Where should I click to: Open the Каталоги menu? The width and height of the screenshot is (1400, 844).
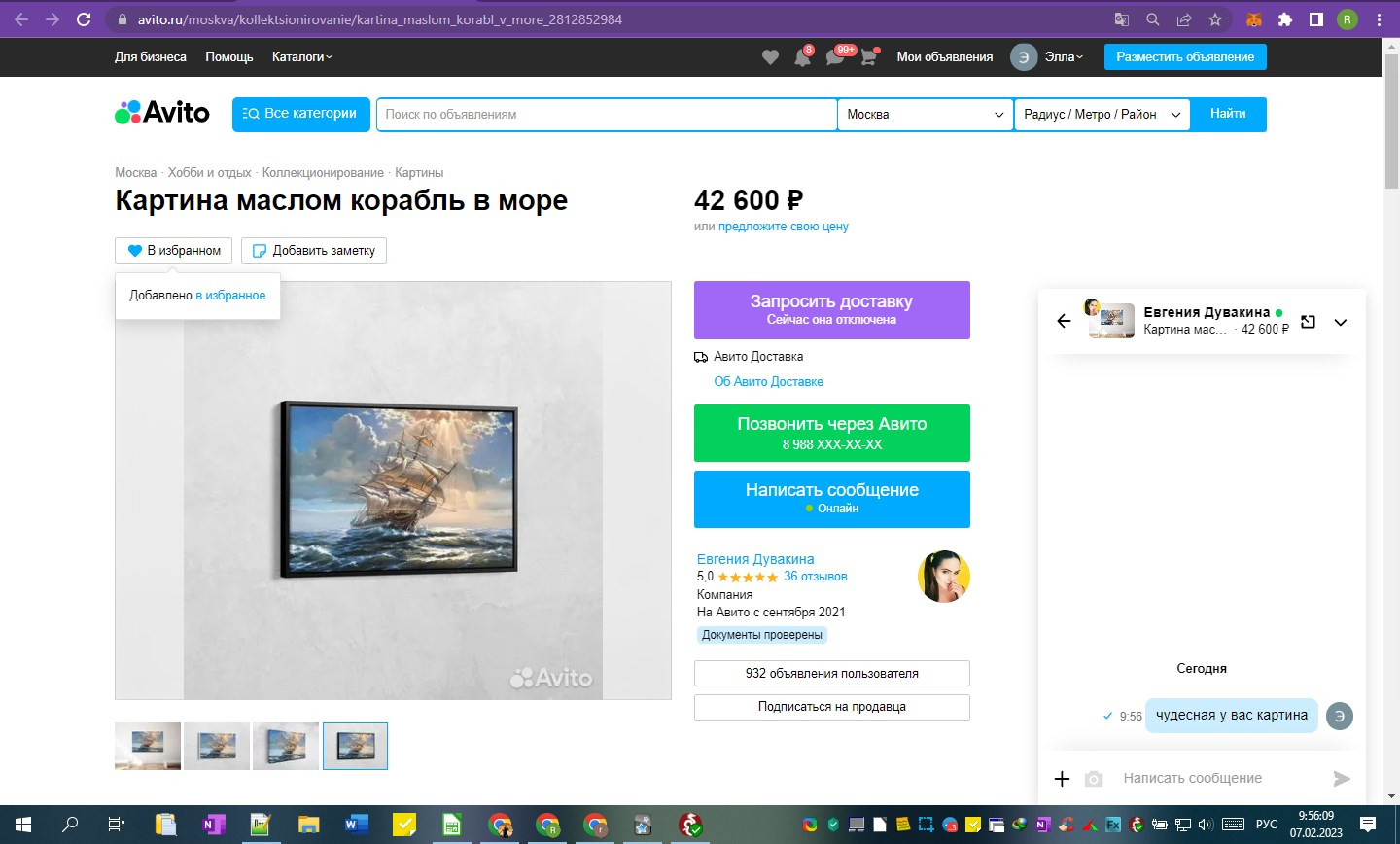coord(302,57)
